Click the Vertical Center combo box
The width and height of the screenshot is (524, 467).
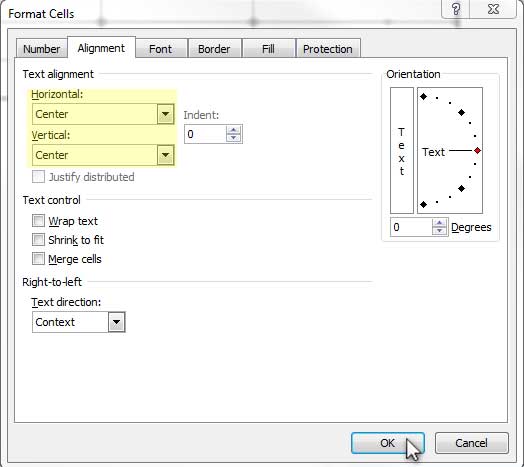click(x=103, y=155)
